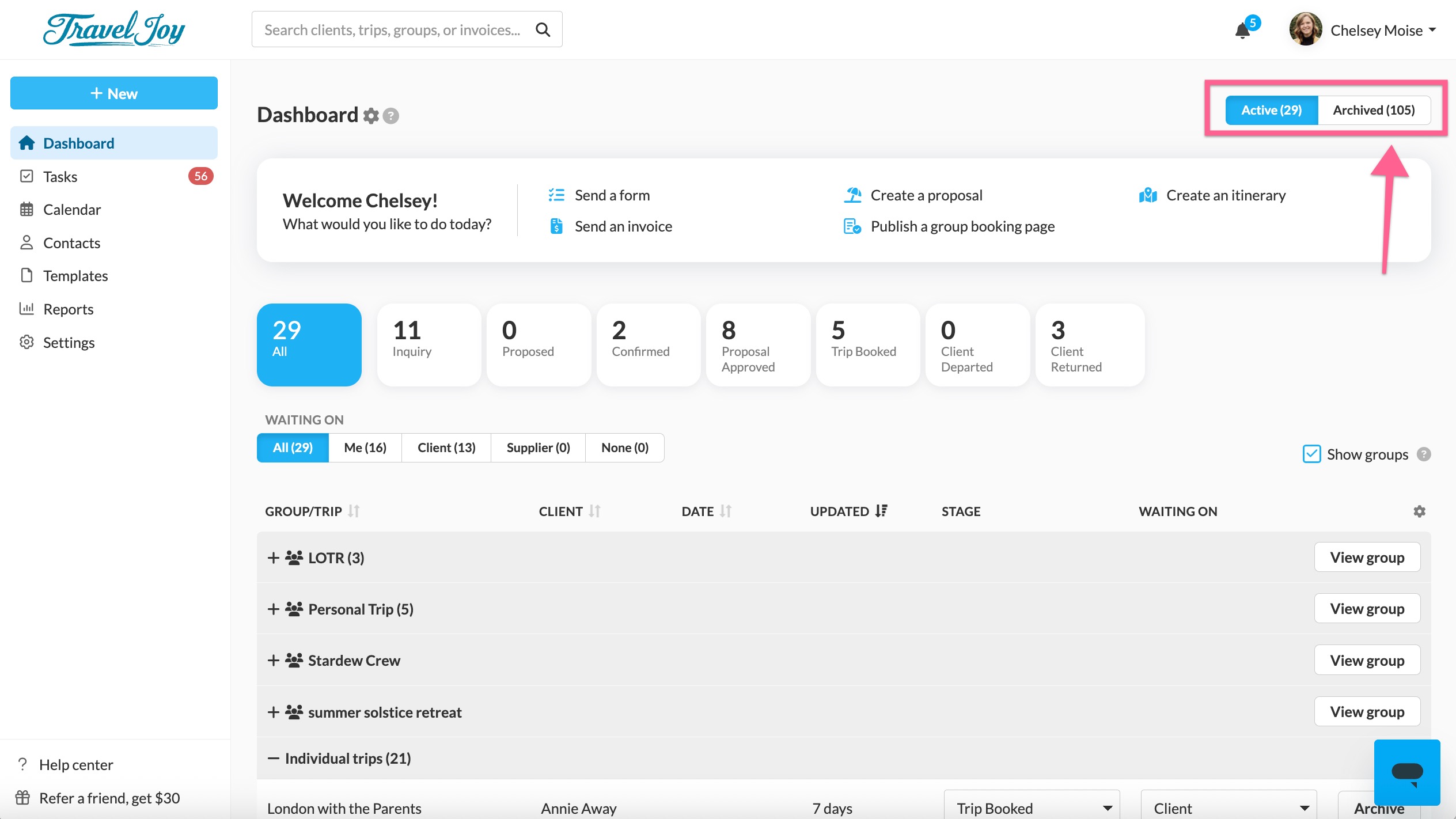
Task: Switch to the Archived (105) view
Action: tap(1374, 110)
